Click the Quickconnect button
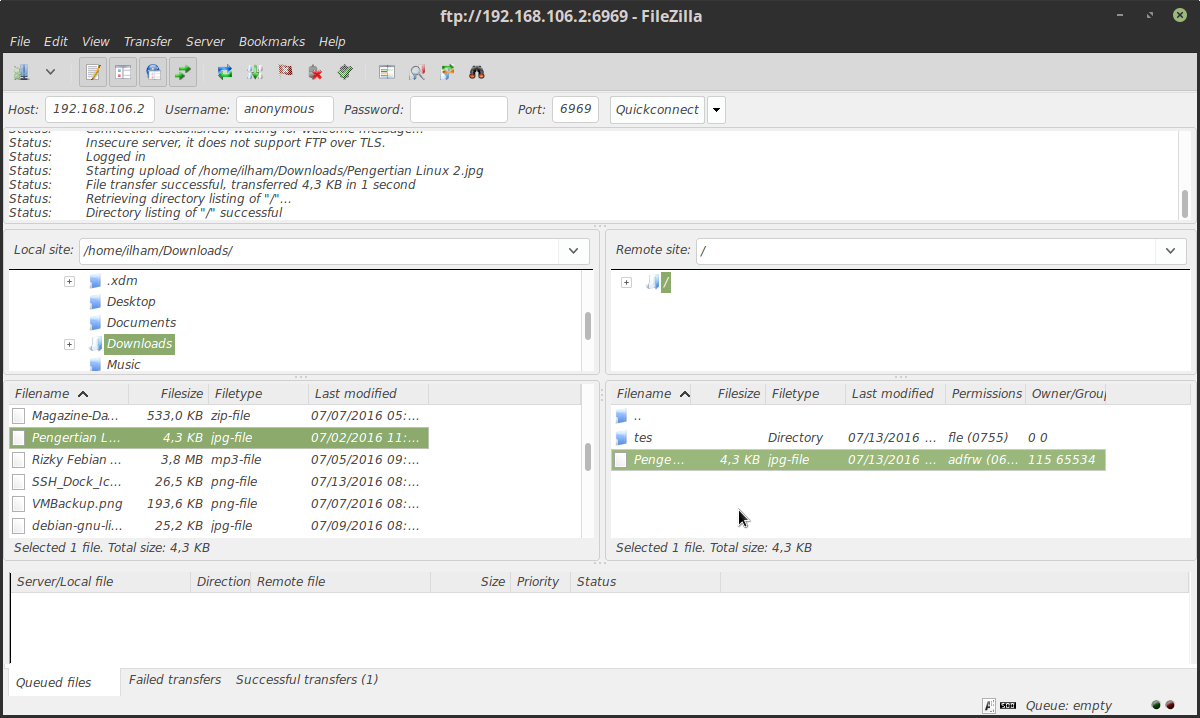 pyautogui.click(x=657, y=109)
